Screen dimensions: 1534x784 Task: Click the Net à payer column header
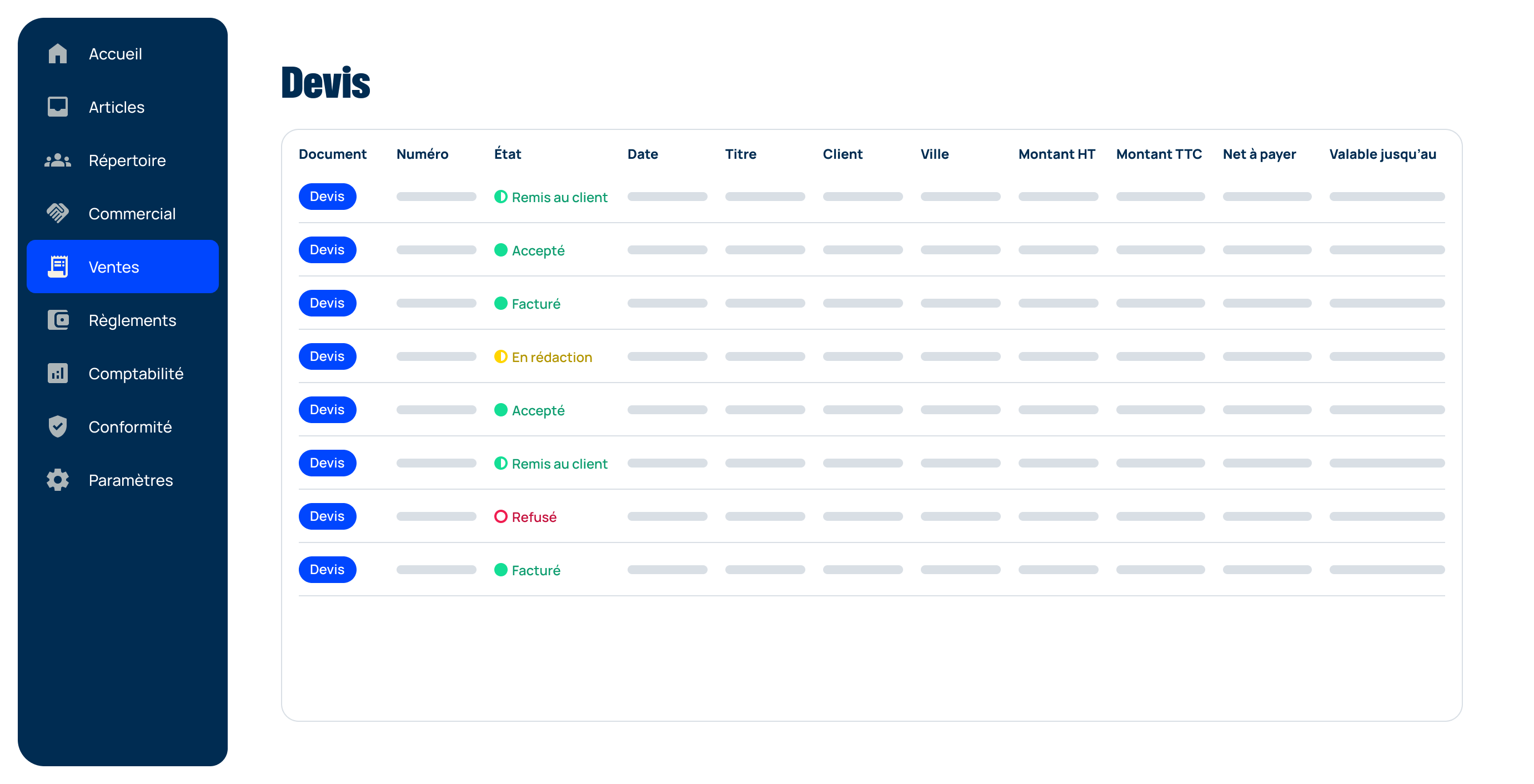[x=1259, y=154]
